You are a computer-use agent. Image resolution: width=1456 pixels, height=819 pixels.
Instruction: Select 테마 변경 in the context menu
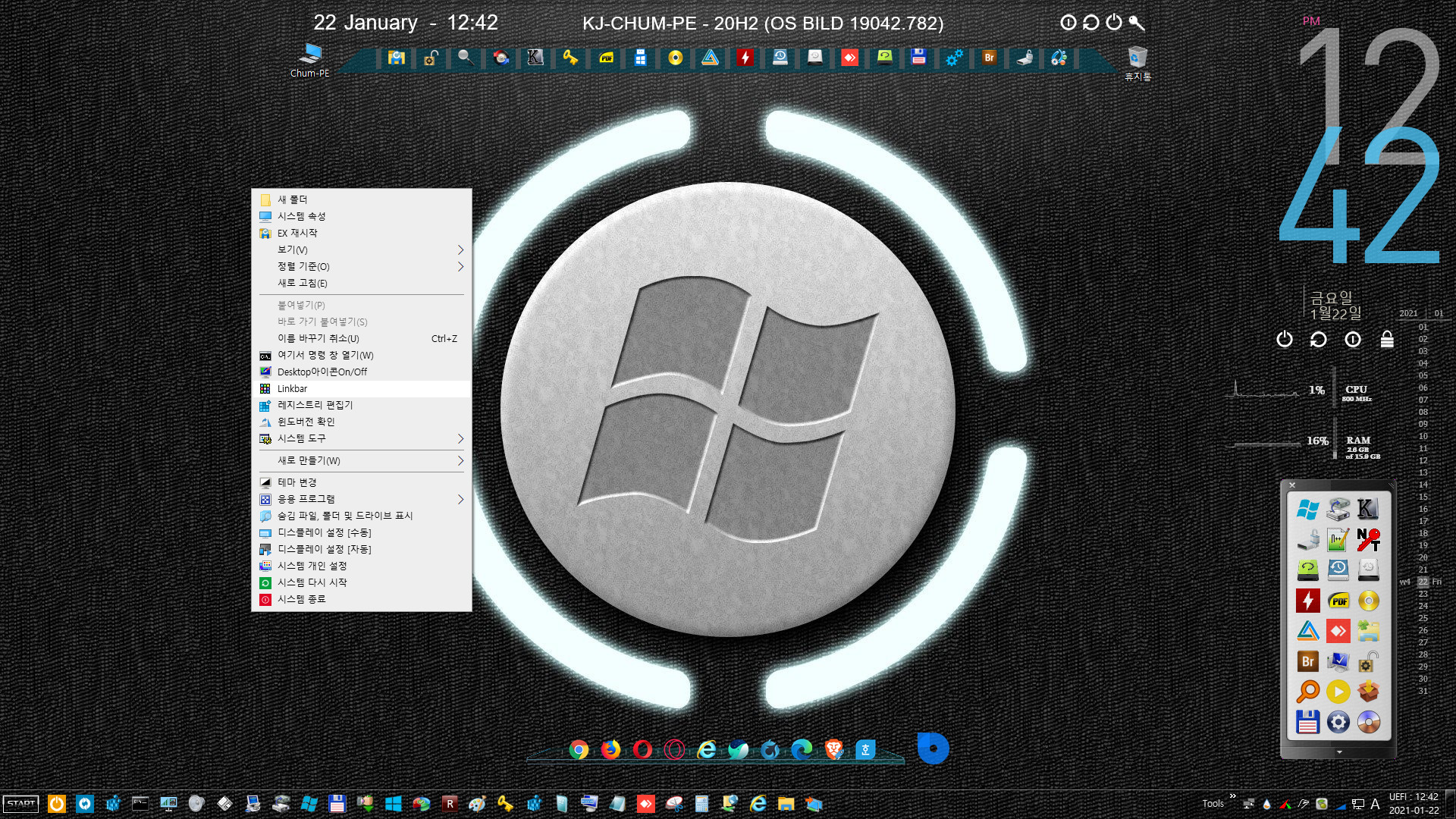(x=361, y=482)
